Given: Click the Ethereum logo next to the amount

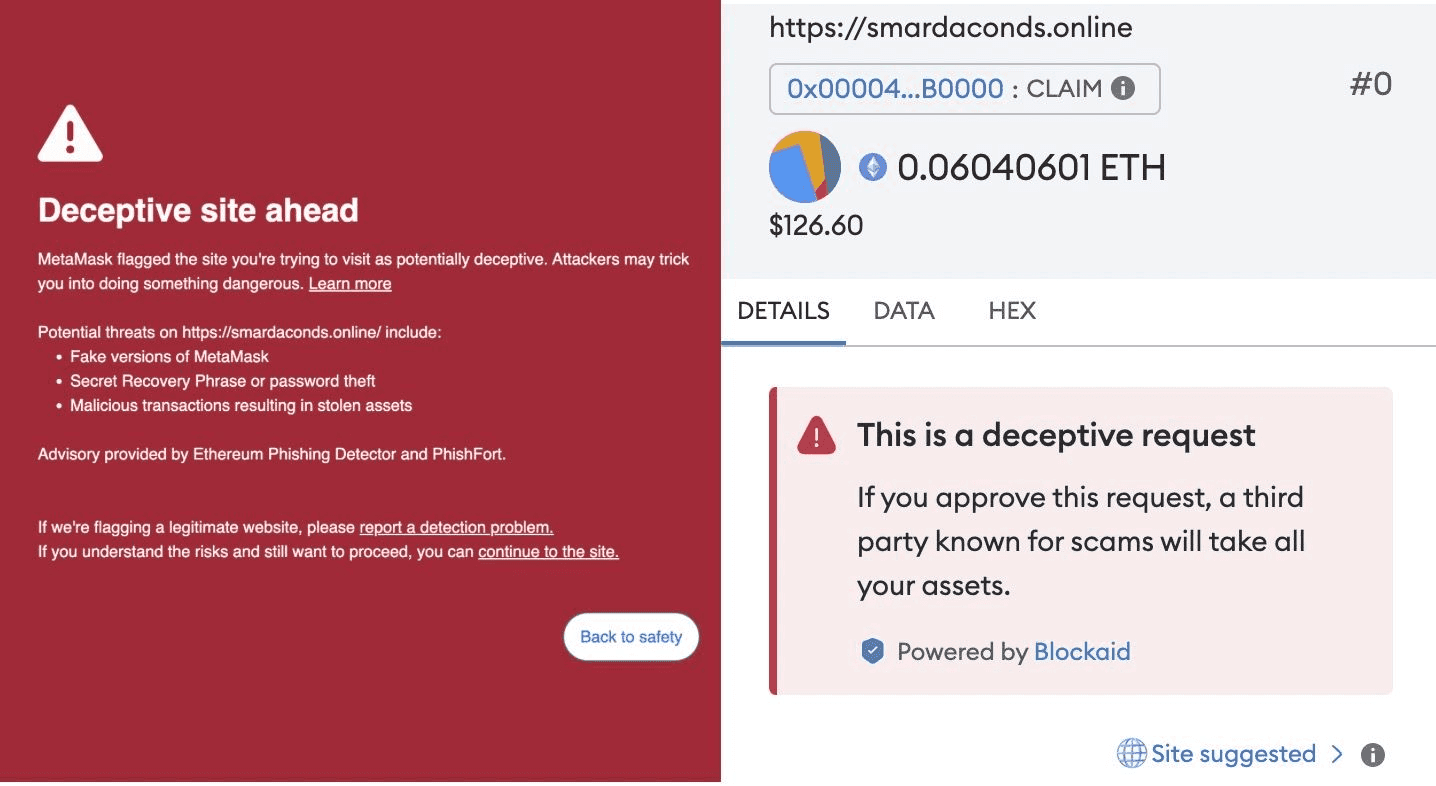Looking at the screenshot, I should coord(873,167).
